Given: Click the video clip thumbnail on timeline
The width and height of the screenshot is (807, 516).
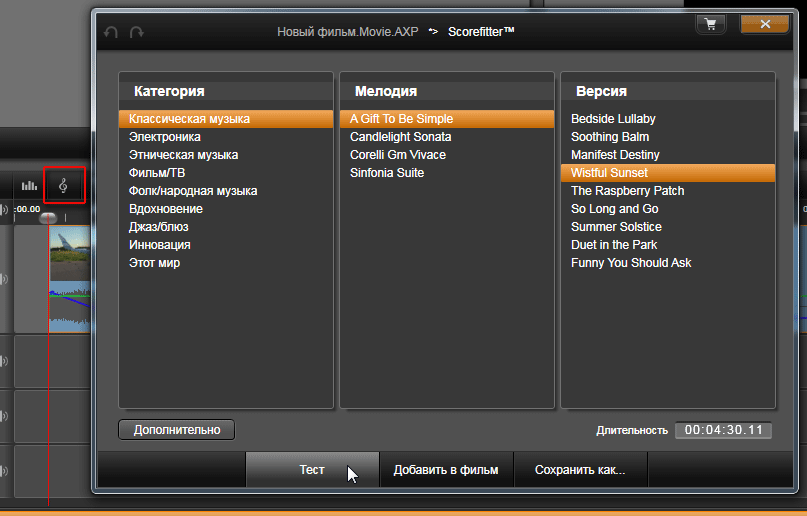Looking at the screenshot, I should point(69,278).
